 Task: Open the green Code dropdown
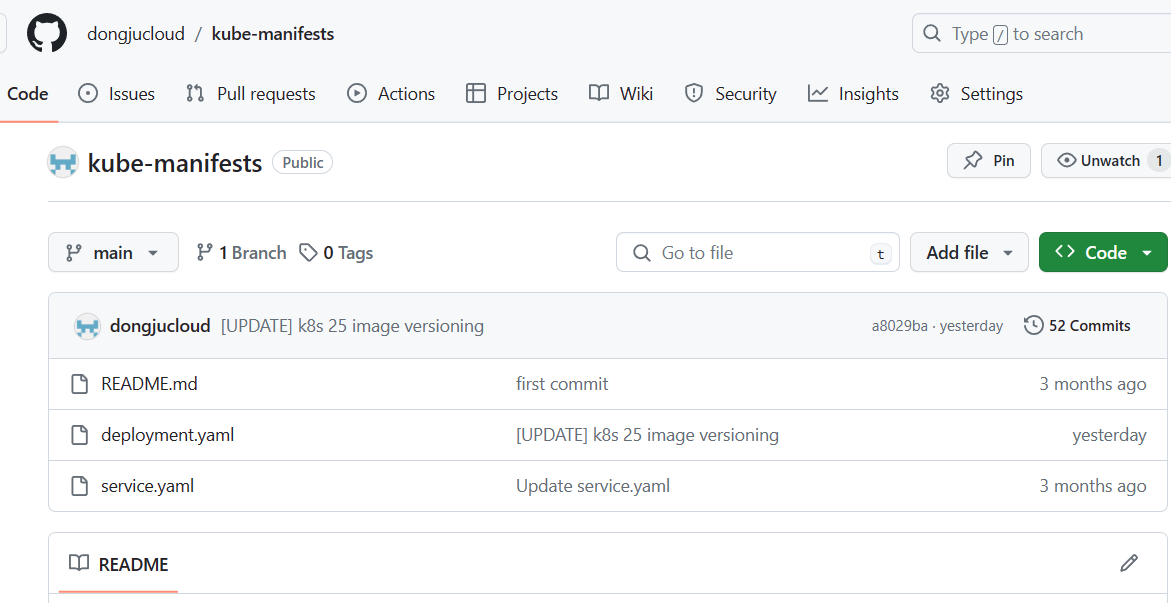coord(1103,253)
